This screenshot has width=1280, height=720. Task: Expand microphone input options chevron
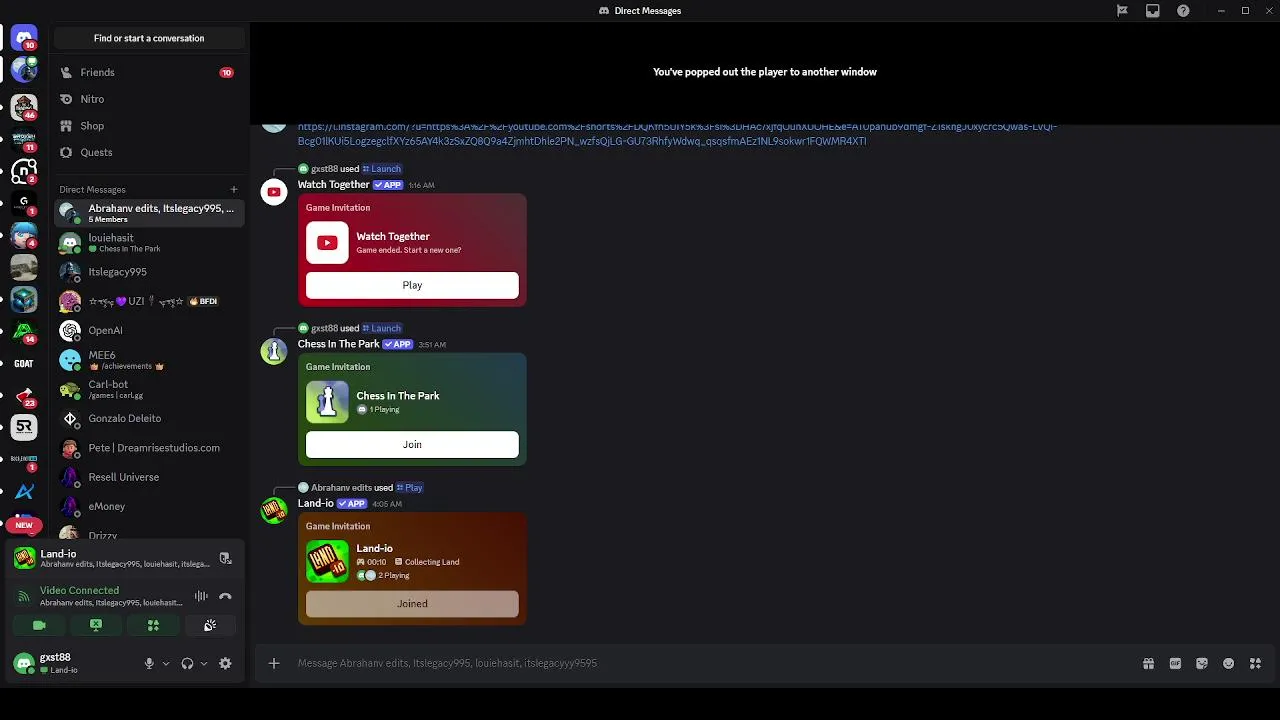pos(166,663)
